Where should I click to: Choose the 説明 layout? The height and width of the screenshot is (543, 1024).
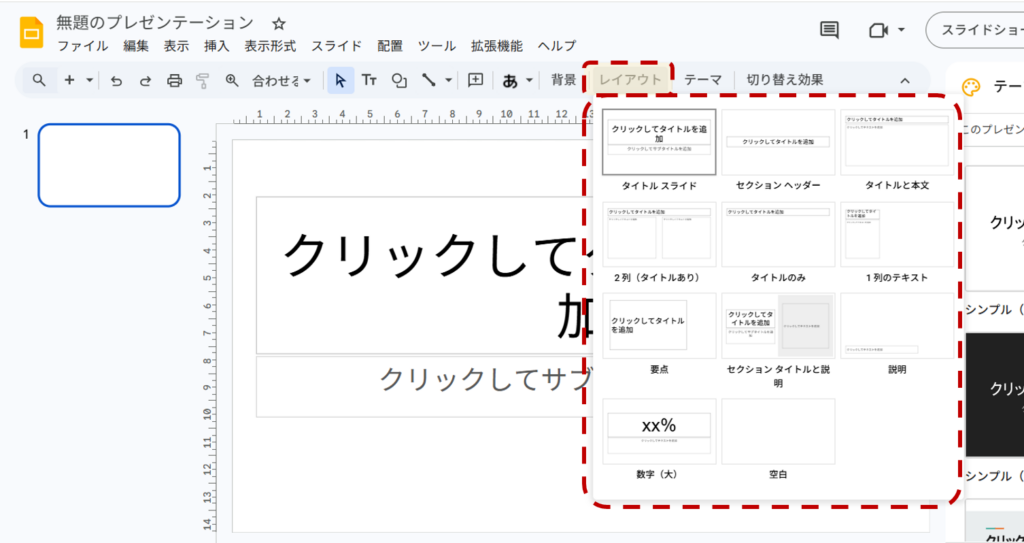tap(897, 325)
